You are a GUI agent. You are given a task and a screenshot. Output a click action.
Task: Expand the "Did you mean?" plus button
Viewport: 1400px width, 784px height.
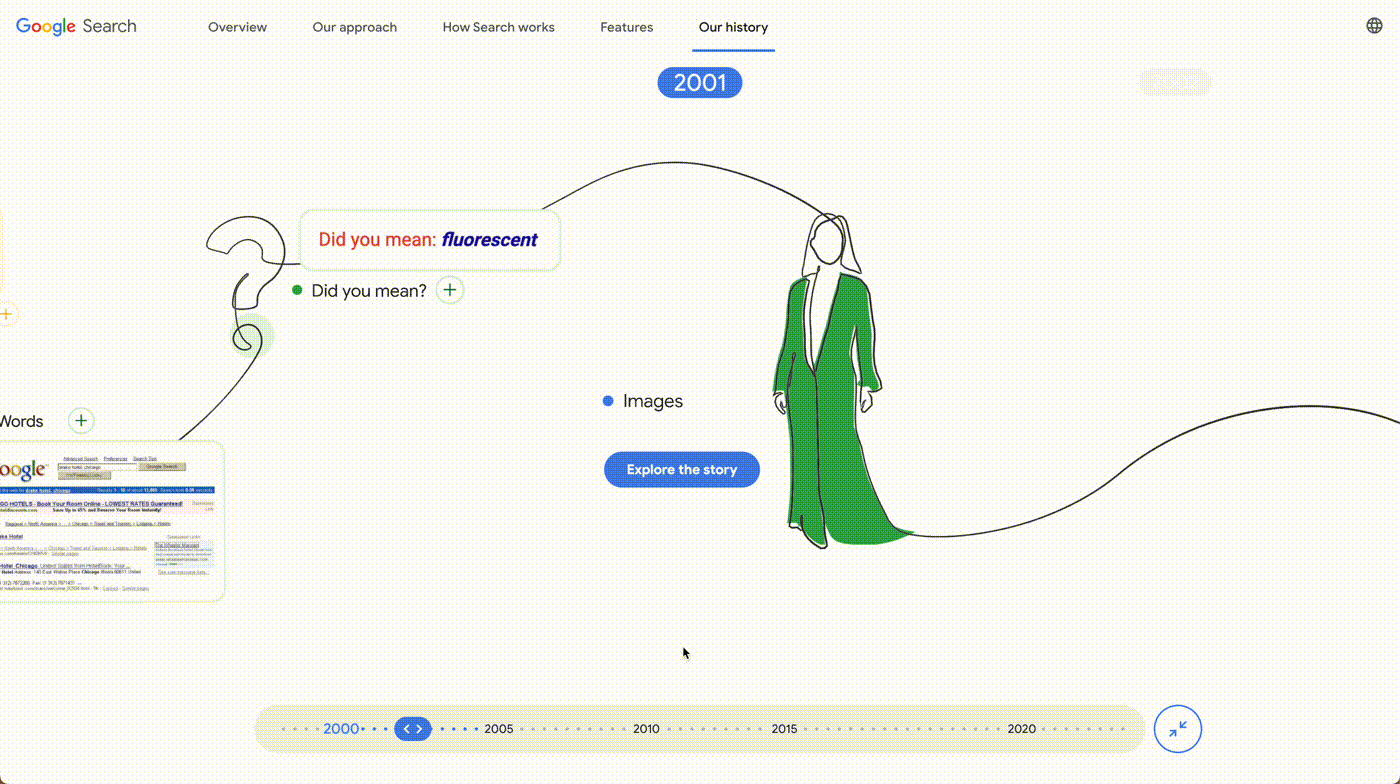pyautogui.click(x=450, y=290)
